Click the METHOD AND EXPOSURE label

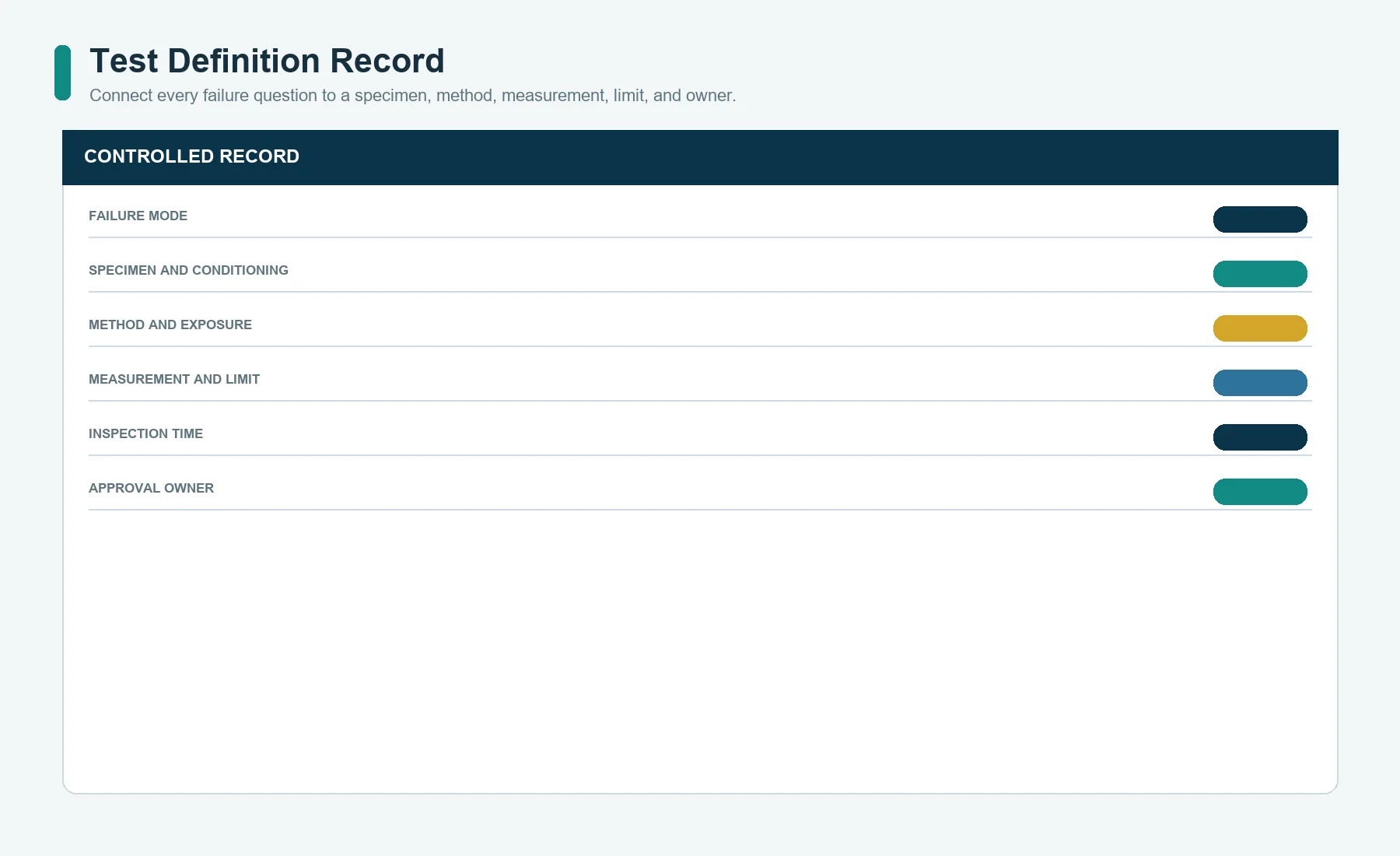[x=170, y=325]
